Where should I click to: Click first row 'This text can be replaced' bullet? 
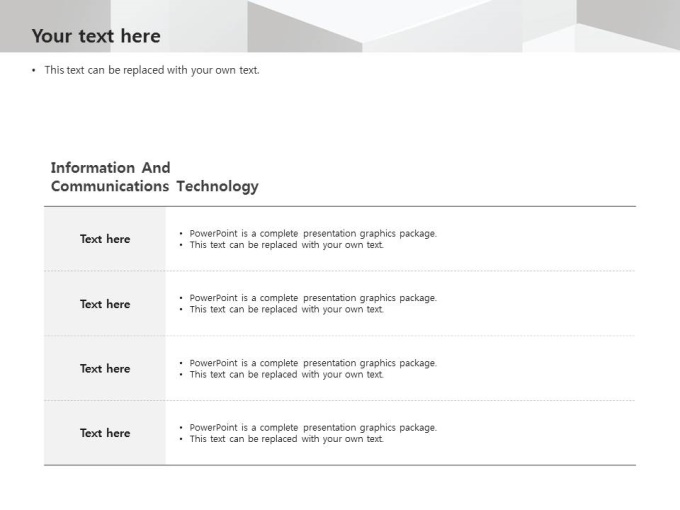tap(286, 245)
